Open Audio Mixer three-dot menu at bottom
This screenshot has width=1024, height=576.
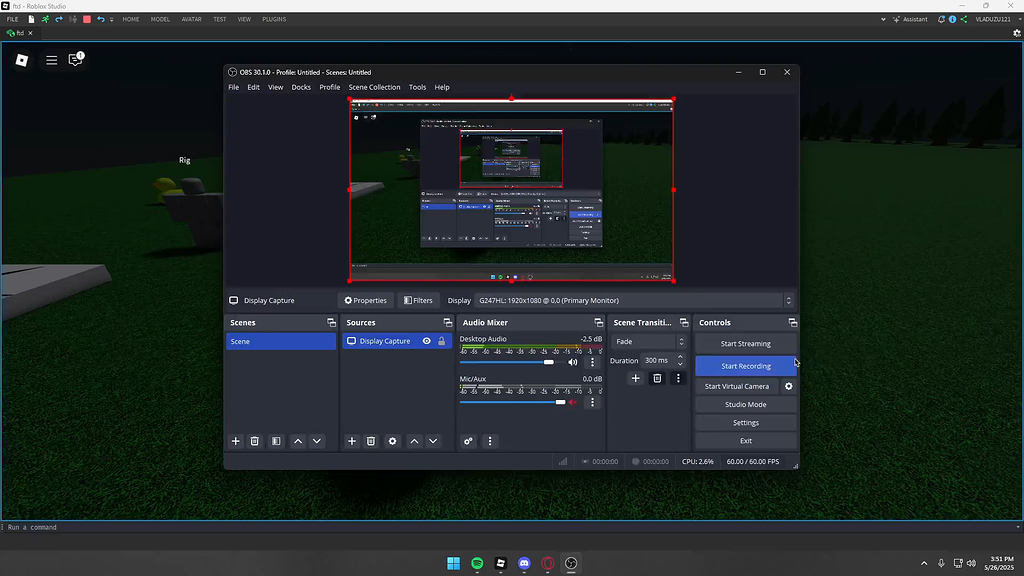click(490, 441)
